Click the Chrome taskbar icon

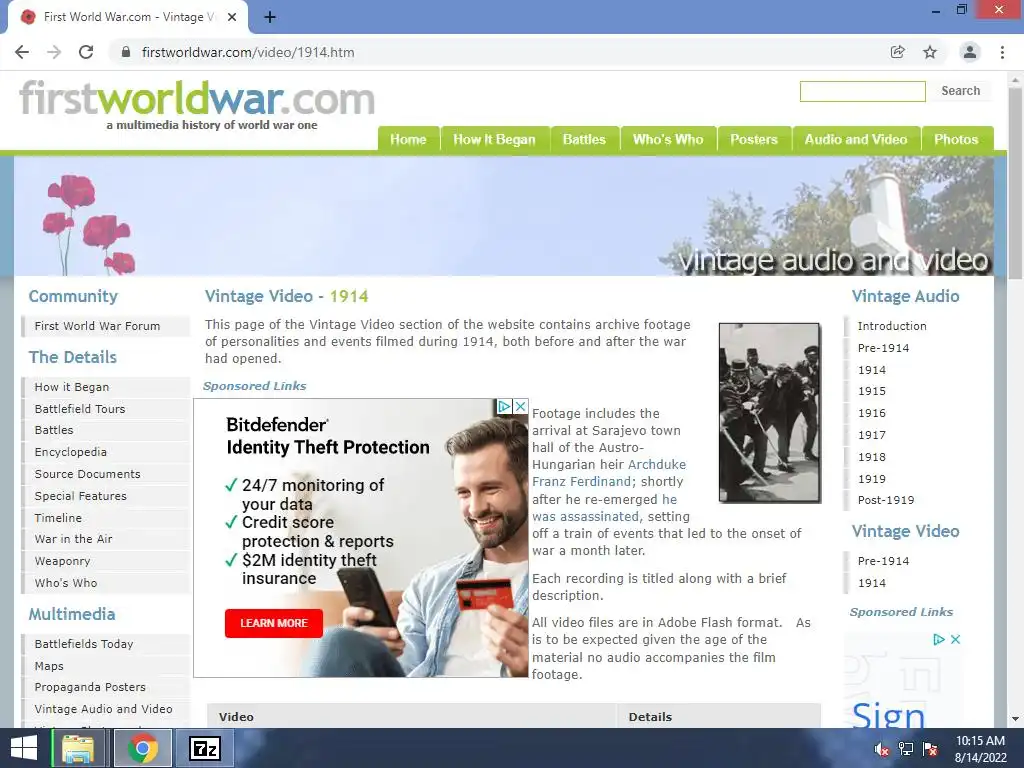click(142, 748)
